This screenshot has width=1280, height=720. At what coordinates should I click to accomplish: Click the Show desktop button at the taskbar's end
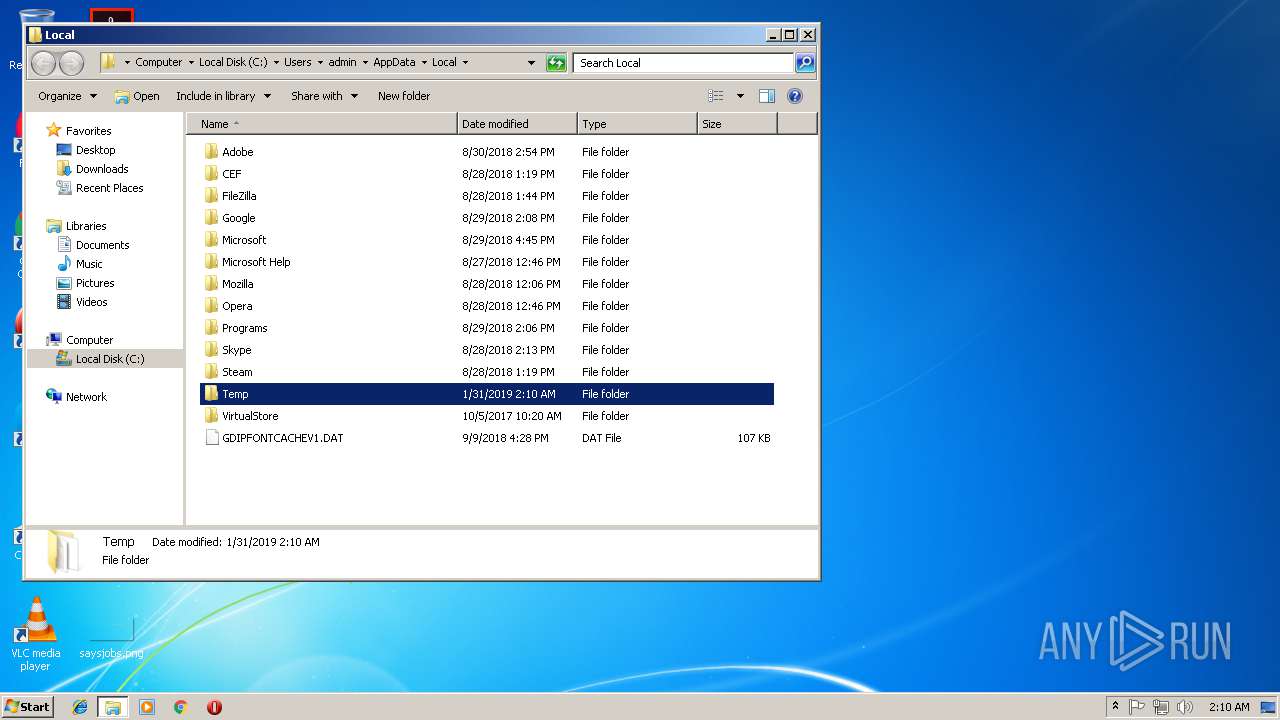[x=1270, y=707]
